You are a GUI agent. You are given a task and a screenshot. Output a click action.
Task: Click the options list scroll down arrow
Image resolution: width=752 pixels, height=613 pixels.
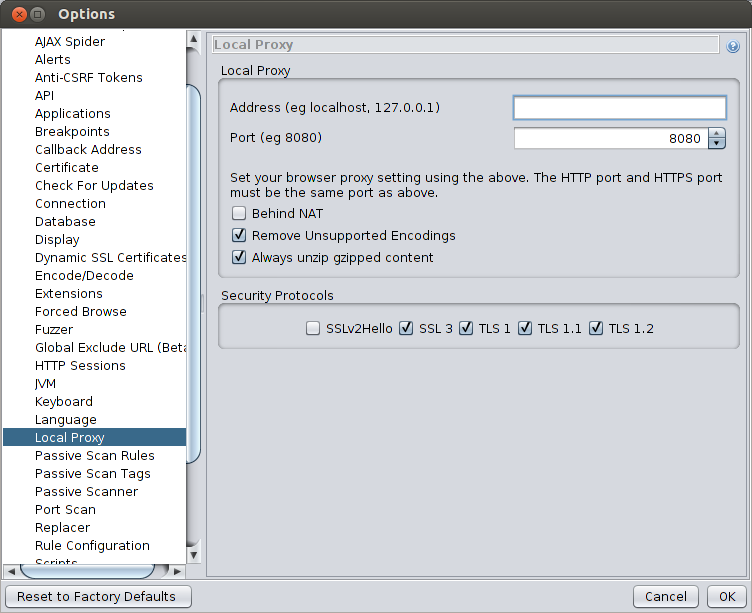click(193, 555)
